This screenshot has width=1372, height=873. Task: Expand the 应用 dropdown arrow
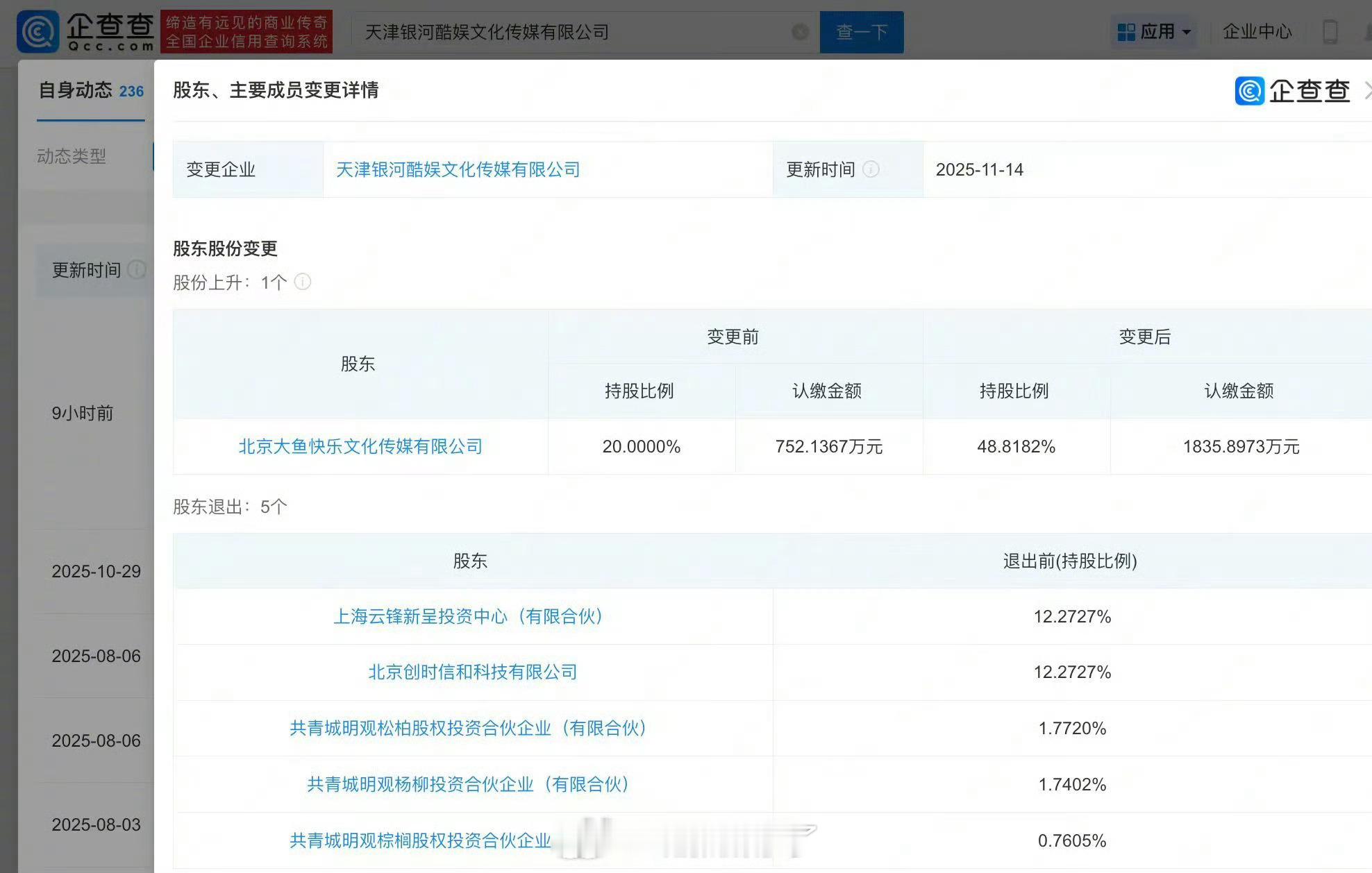click(x=1187, y=32)
